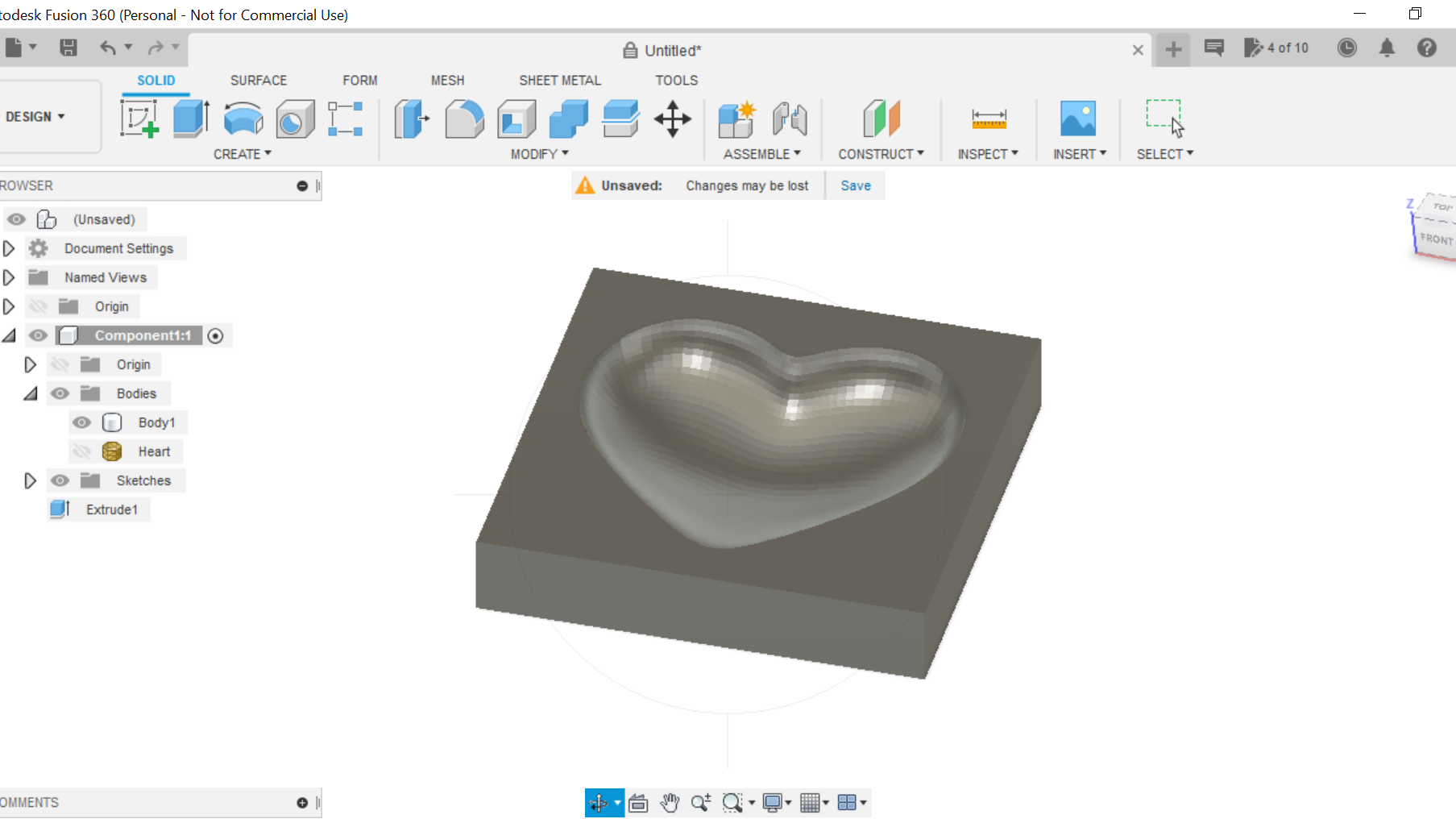Open the Measure tool under Inspect
The image size is (1456, 819).
click(989, 118)
